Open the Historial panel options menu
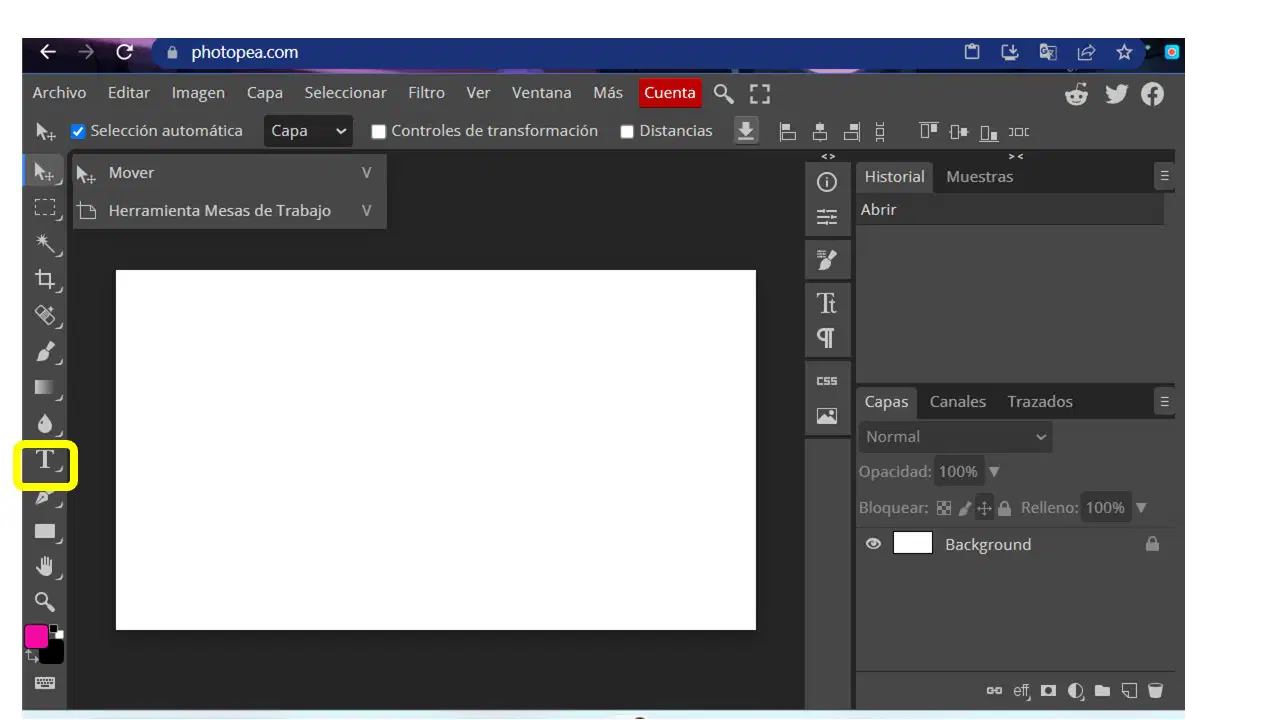This screenshot has height=720, width=1280. [x=1164, y=176]
